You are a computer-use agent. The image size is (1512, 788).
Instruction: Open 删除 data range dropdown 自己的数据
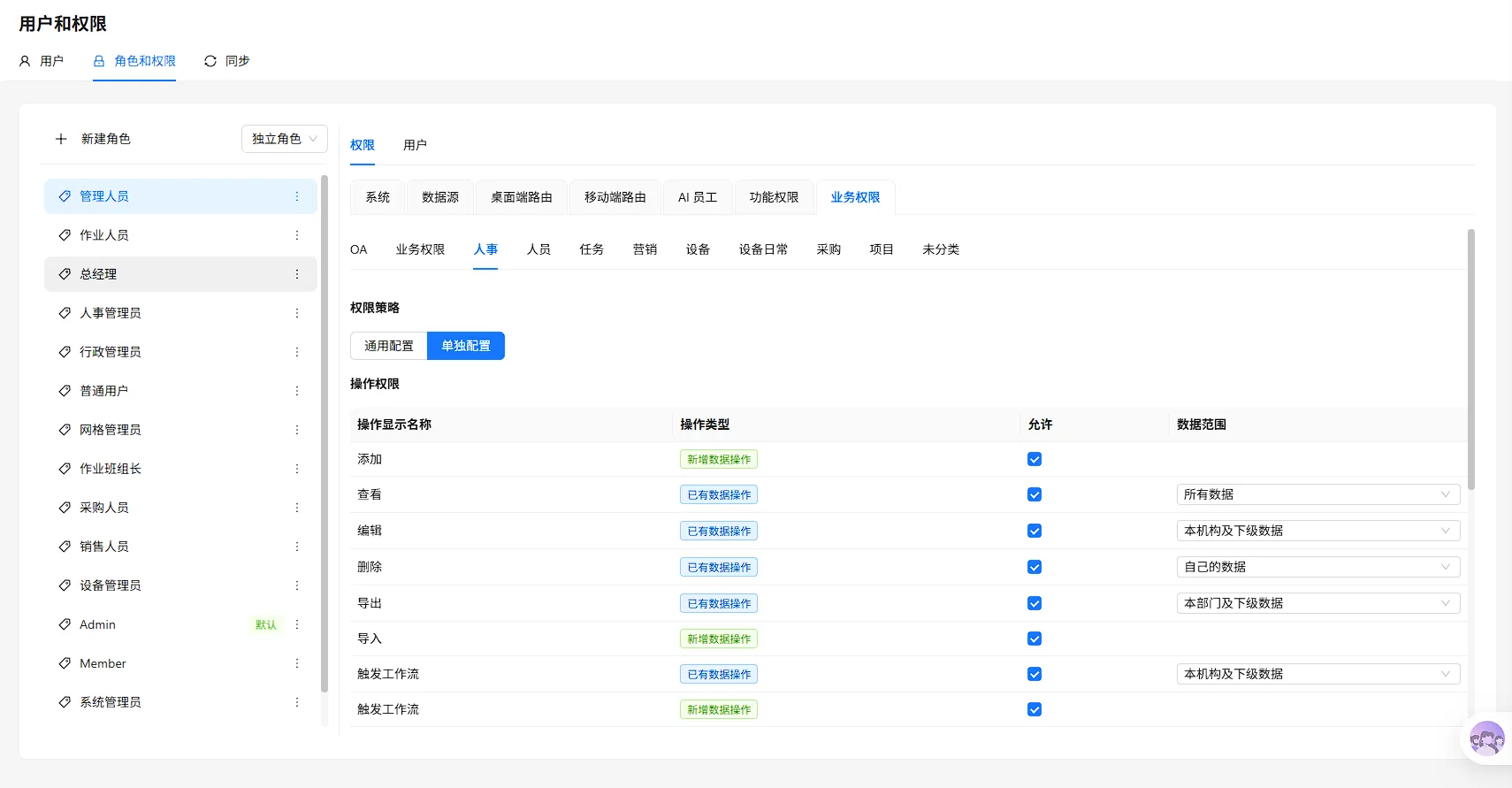(x=1318, y=567)
